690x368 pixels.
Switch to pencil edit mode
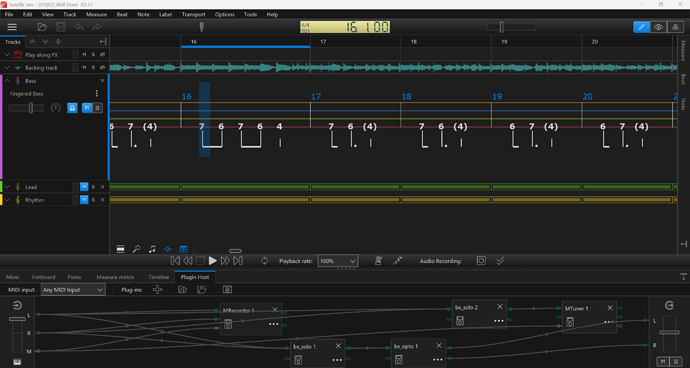642,27
